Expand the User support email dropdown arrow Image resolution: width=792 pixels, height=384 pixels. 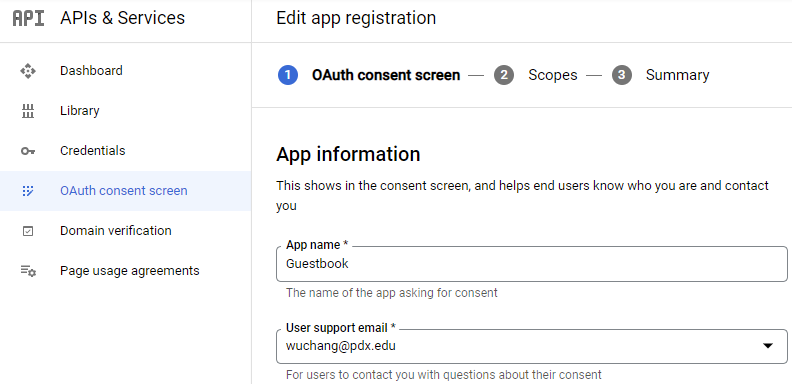pyautogui.click(x=768, y=346)
